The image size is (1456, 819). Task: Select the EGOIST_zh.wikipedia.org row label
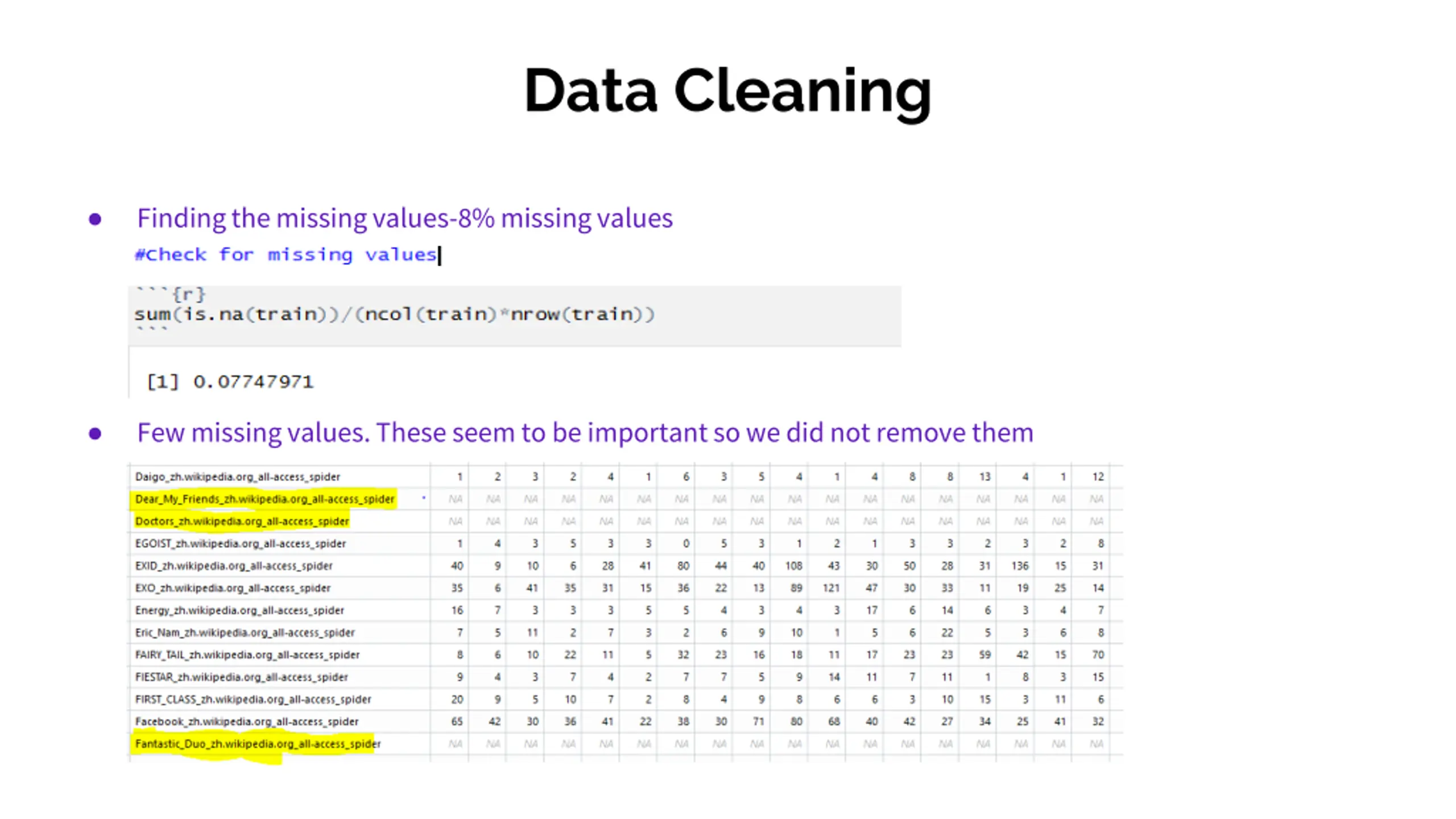click(x=240, y=543)
